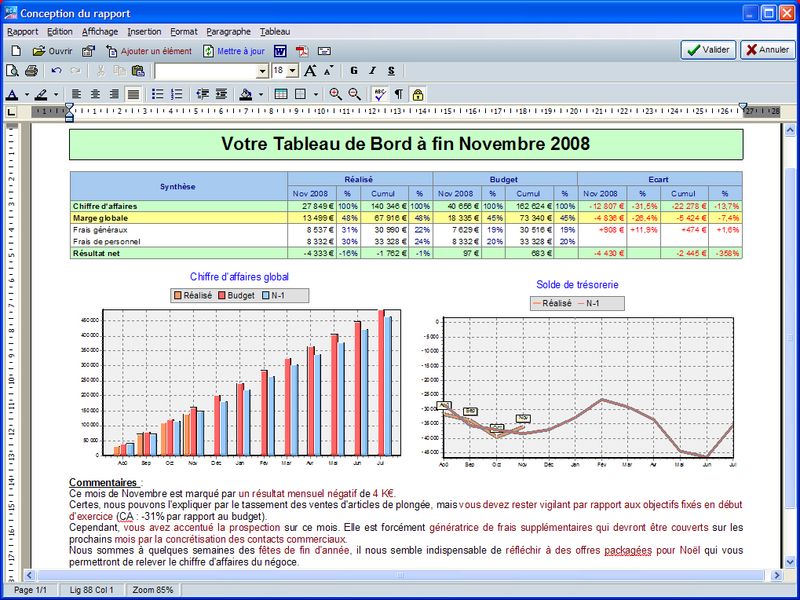Click the 'Marge globale' table row label
800x600 pixels.
pos(101,218)
